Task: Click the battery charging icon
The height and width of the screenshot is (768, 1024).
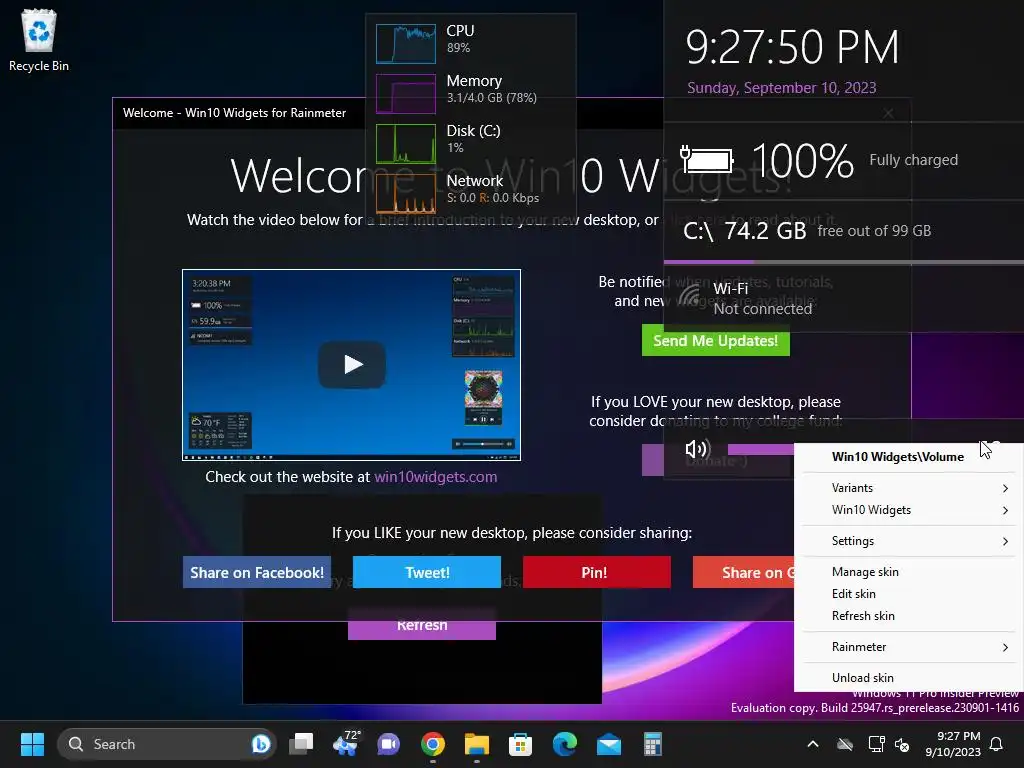Action: pyautogui.click(x=707, y=159)
